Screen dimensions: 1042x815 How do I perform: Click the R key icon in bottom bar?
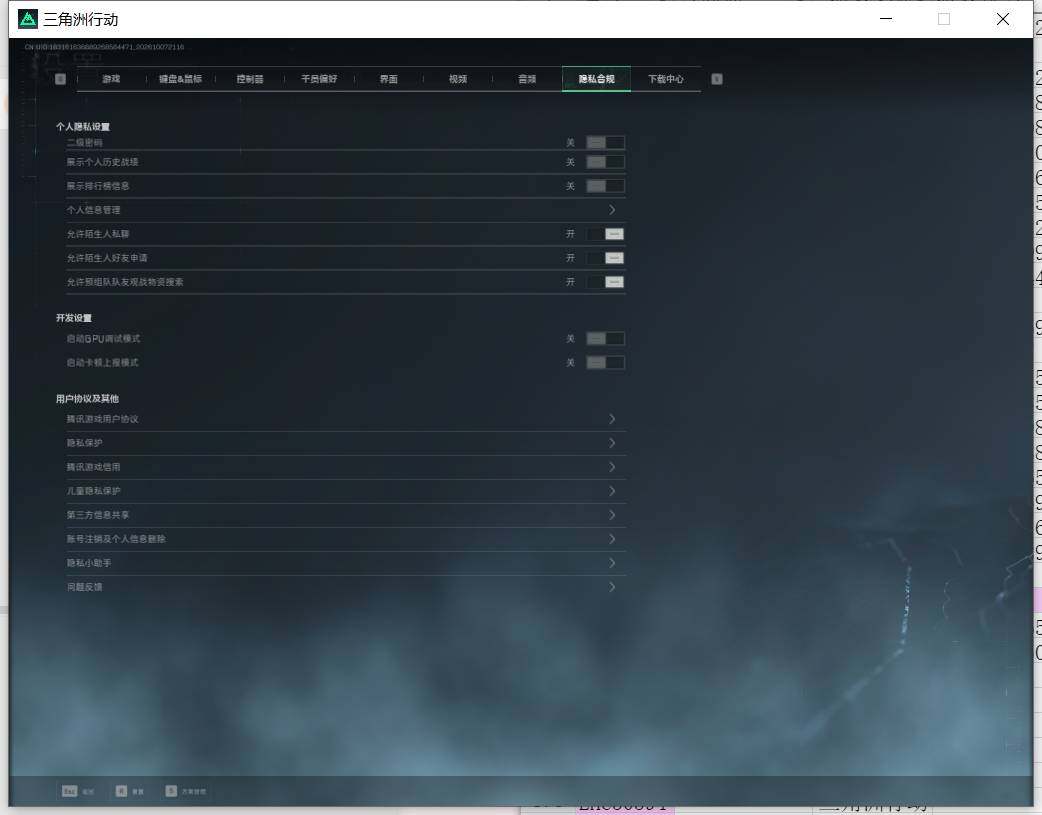coord(121,791)
